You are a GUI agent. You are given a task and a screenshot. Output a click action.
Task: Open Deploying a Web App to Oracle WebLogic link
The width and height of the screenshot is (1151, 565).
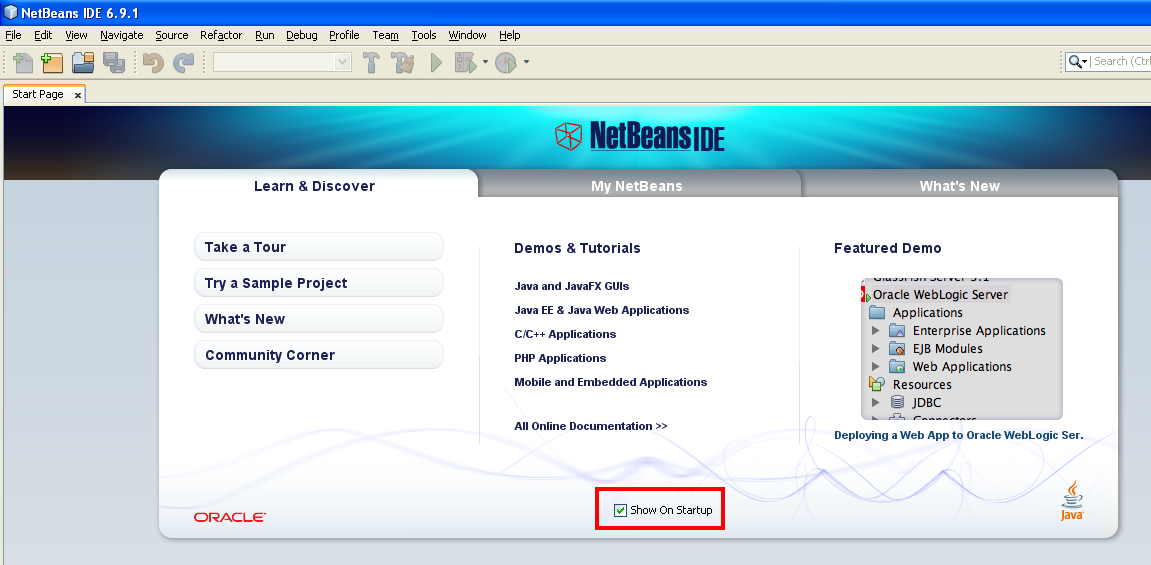pos(959,435)
